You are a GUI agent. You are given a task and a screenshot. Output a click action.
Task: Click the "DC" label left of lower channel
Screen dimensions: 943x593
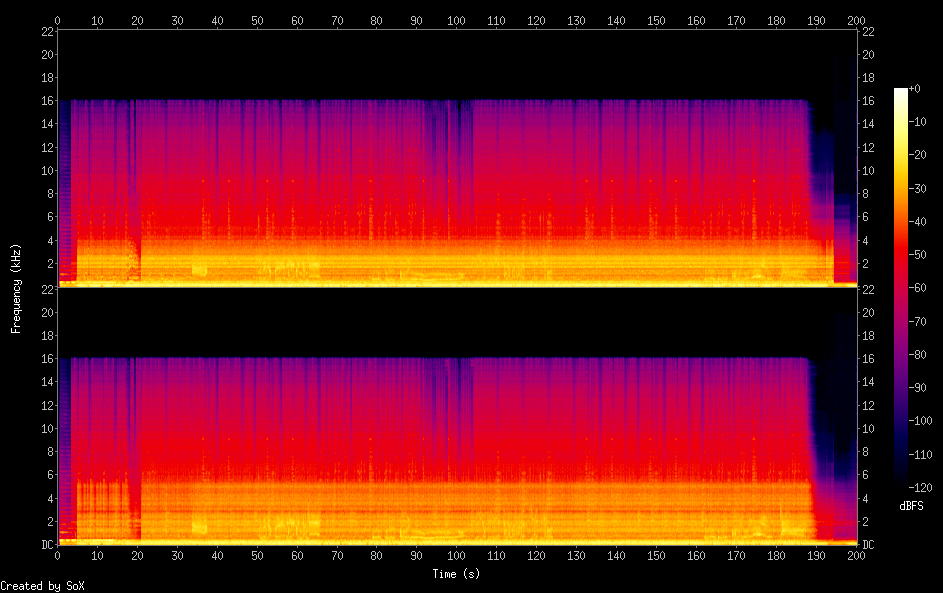click(48, 545)
